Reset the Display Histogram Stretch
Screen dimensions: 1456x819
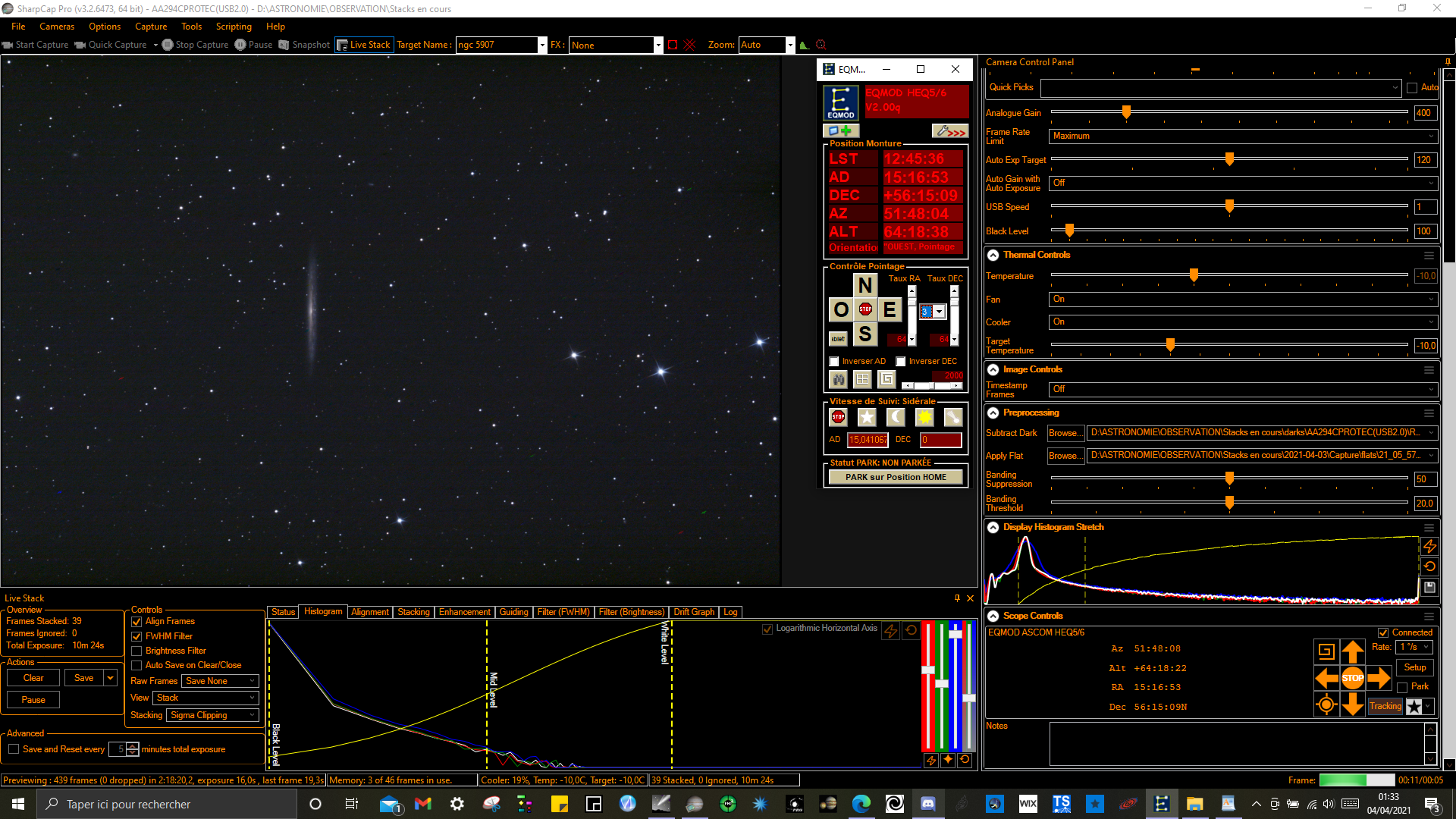tap(1429, 566)
